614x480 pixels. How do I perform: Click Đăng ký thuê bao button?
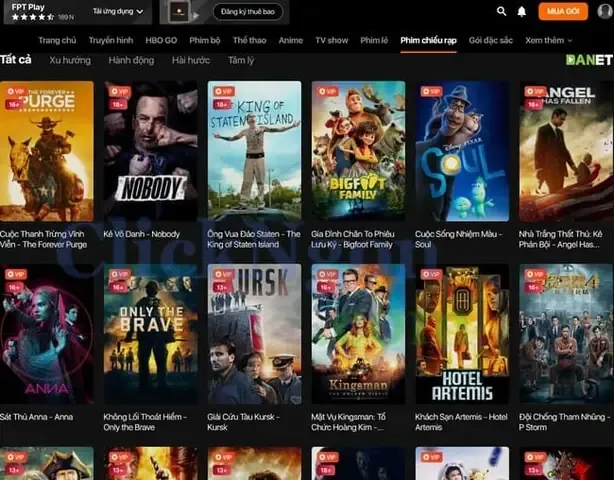[247, 12]
